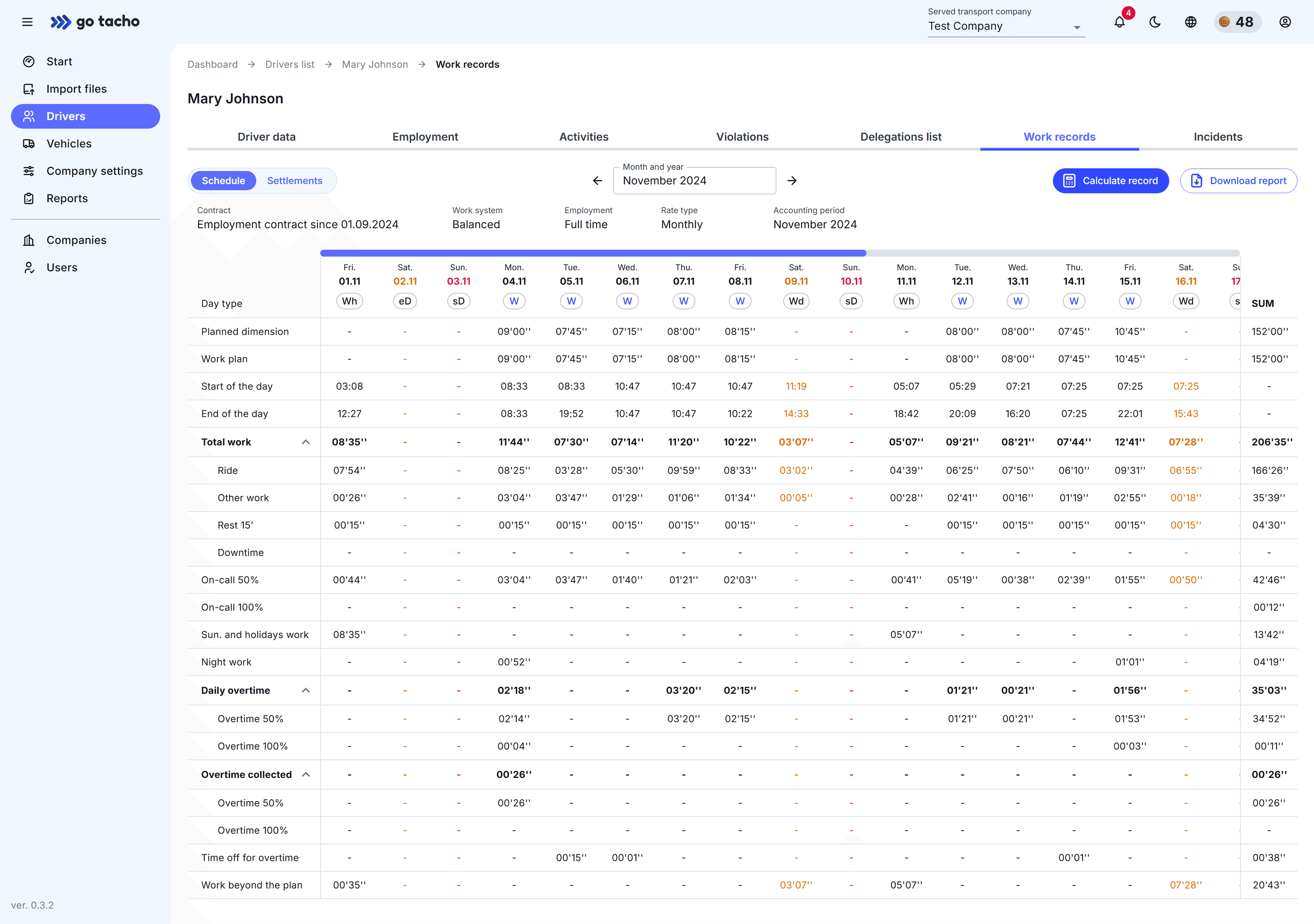Select the Work records tab
1314x924 pixels.
point(1059,137)
